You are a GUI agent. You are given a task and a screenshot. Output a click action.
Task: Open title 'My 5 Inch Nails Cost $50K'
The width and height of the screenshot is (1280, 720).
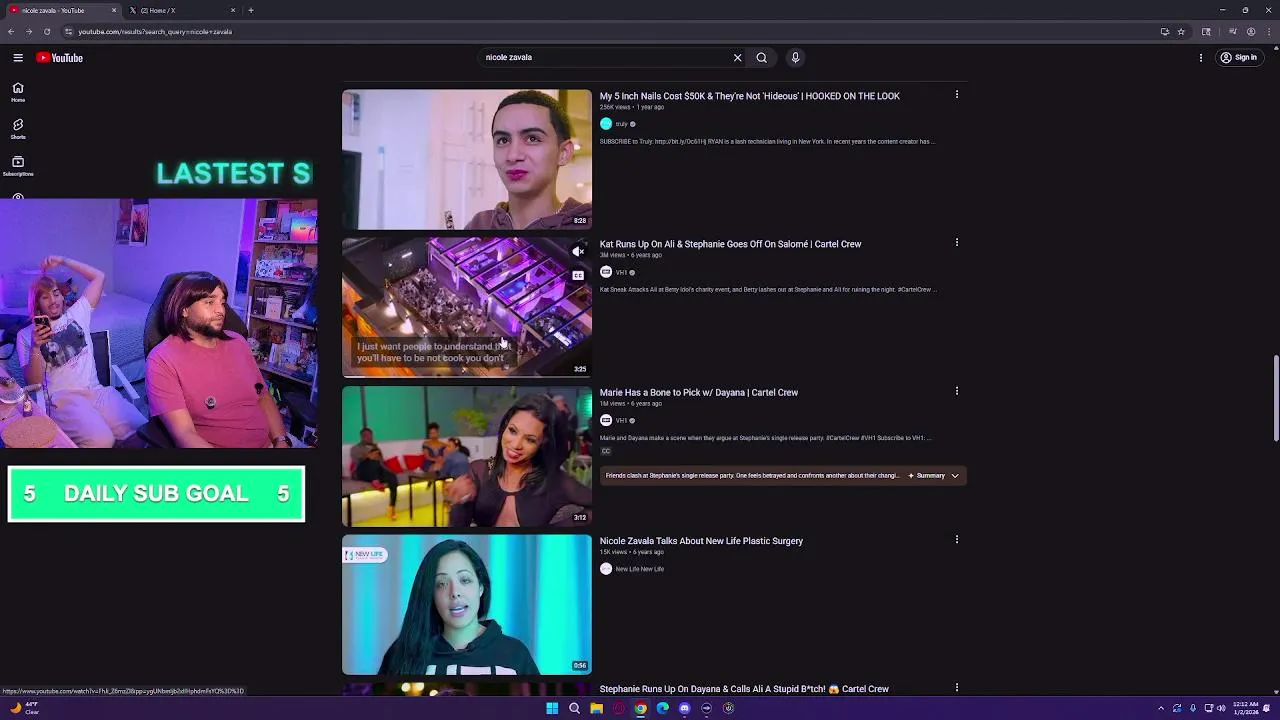(750, 96)
